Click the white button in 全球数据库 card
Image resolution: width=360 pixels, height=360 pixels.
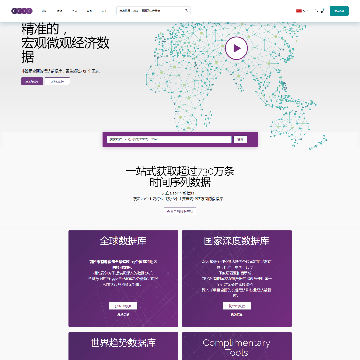point(123,306)
